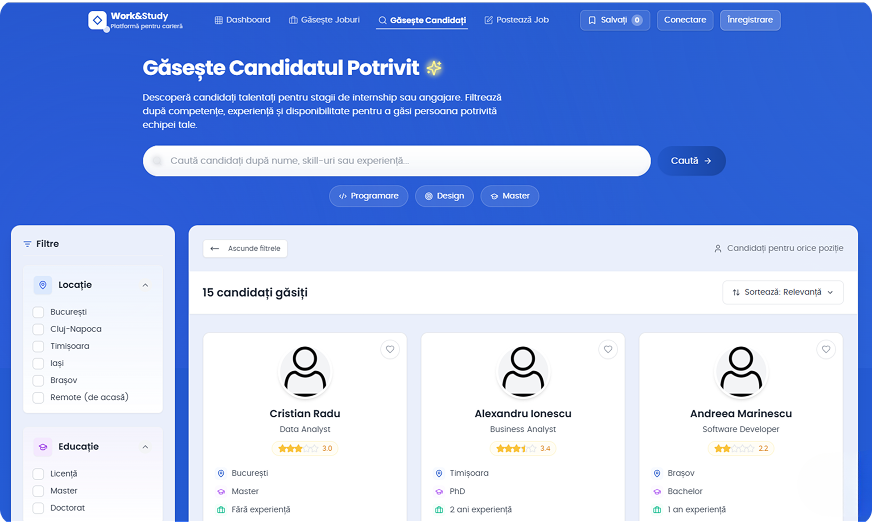The width and height of the screenshot is (872, 525).
Task: Favorite Andreea Marinescu with heart icon
Action: [826, 350]
